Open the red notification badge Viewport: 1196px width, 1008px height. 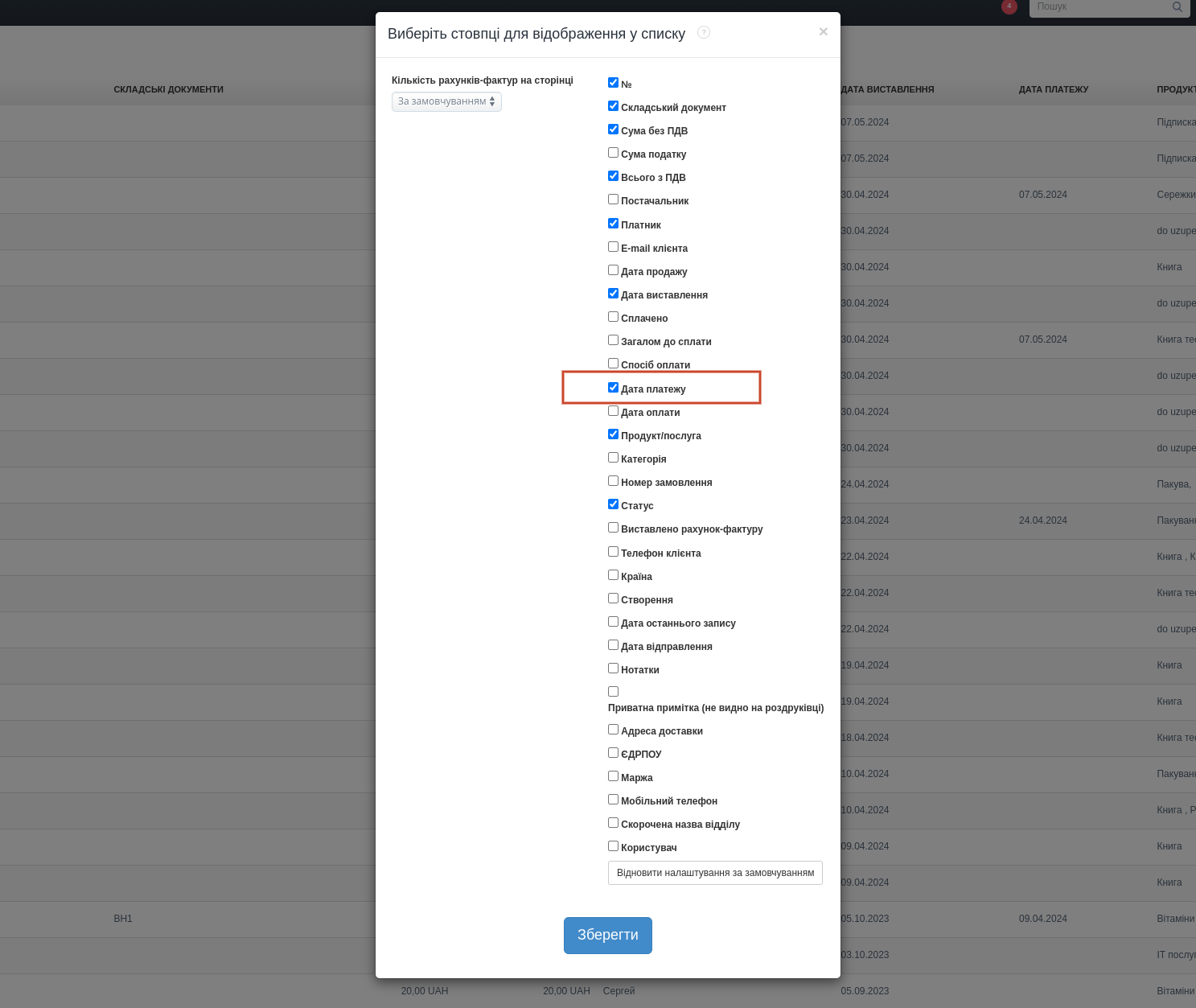click(1009, 6)
